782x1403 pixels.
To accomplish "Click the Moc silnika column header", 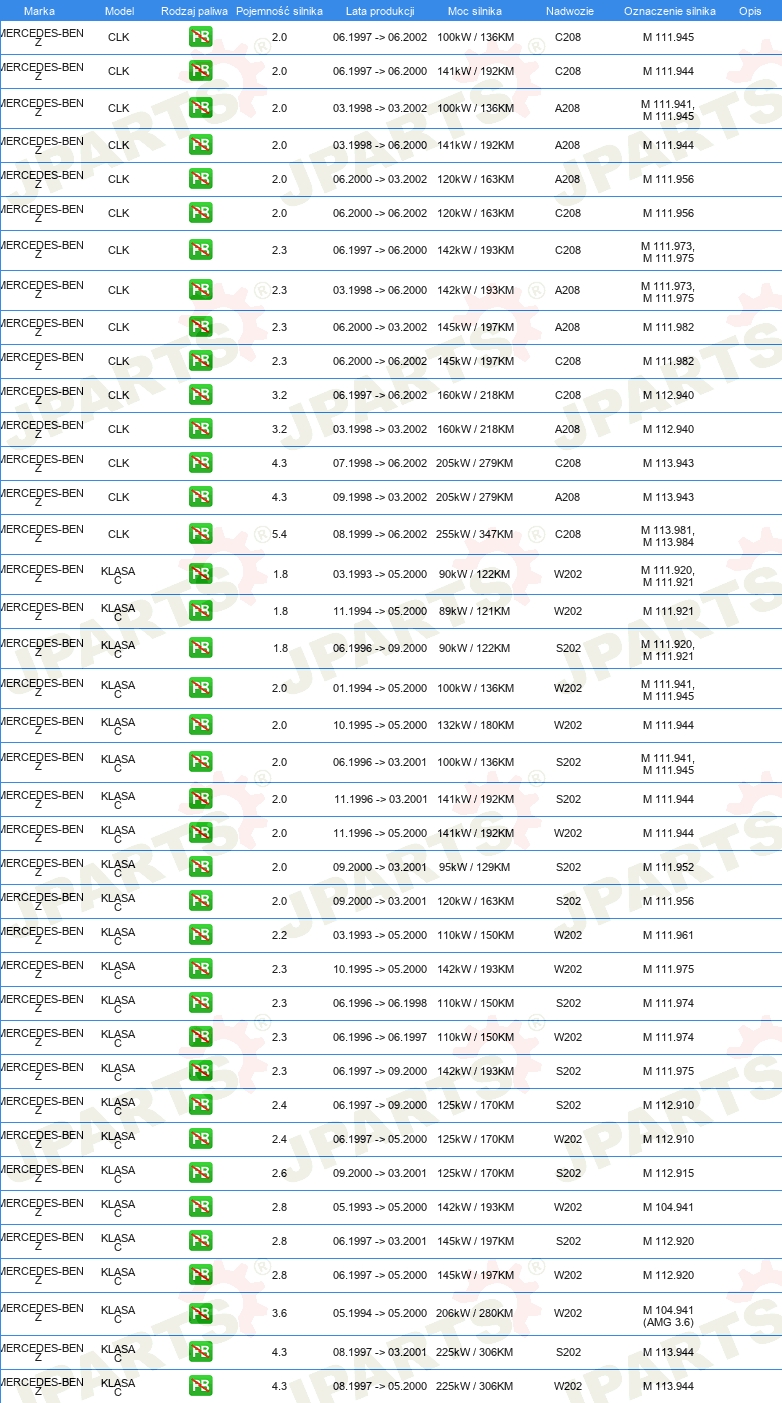I will coord(475,11).
